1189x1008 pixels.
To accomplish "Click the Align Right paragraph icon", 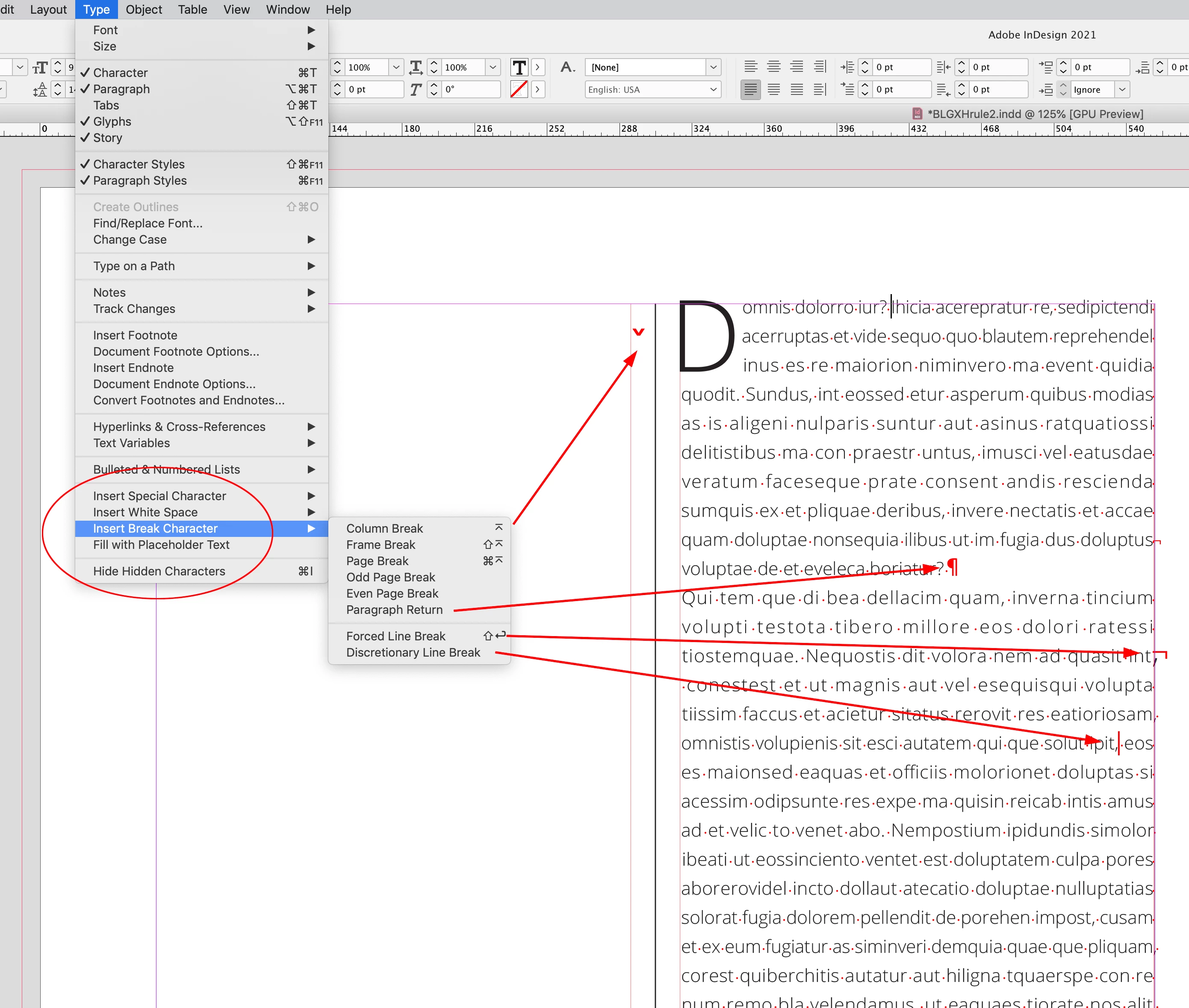I will tap(797, 67).
